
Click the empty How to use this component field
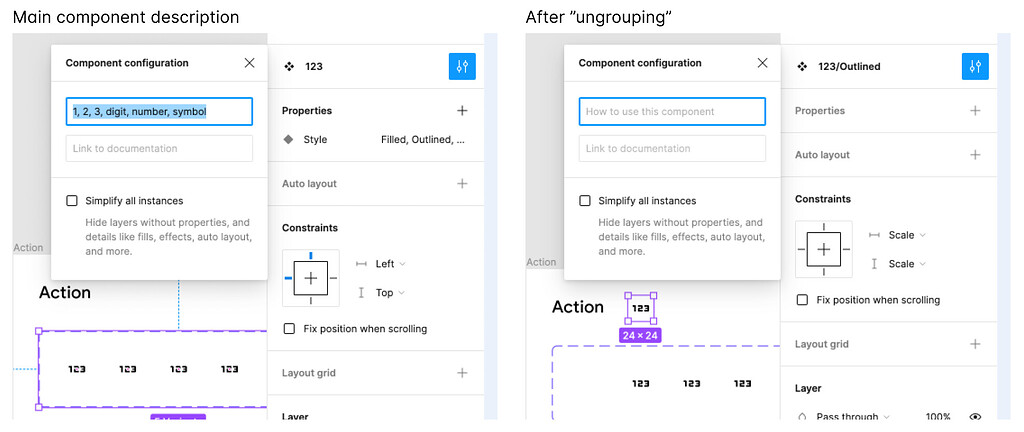coord(672,112)
